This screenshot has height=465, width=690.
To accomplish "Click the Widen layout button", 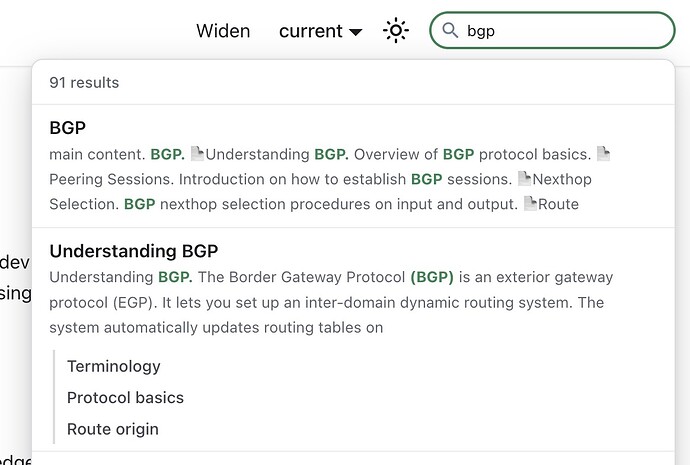I will [223, 31].
